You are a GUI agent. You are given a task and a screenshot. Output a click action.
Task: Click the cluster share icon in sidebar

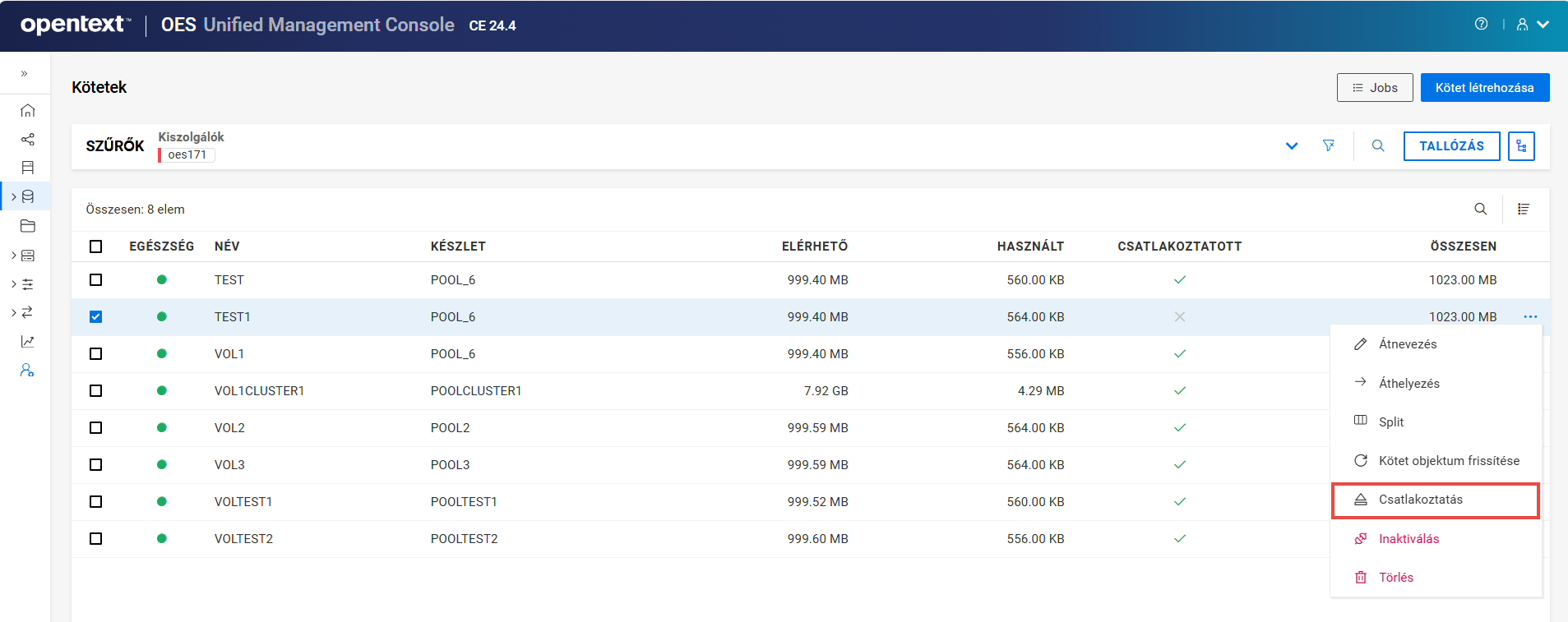(27, 140)
